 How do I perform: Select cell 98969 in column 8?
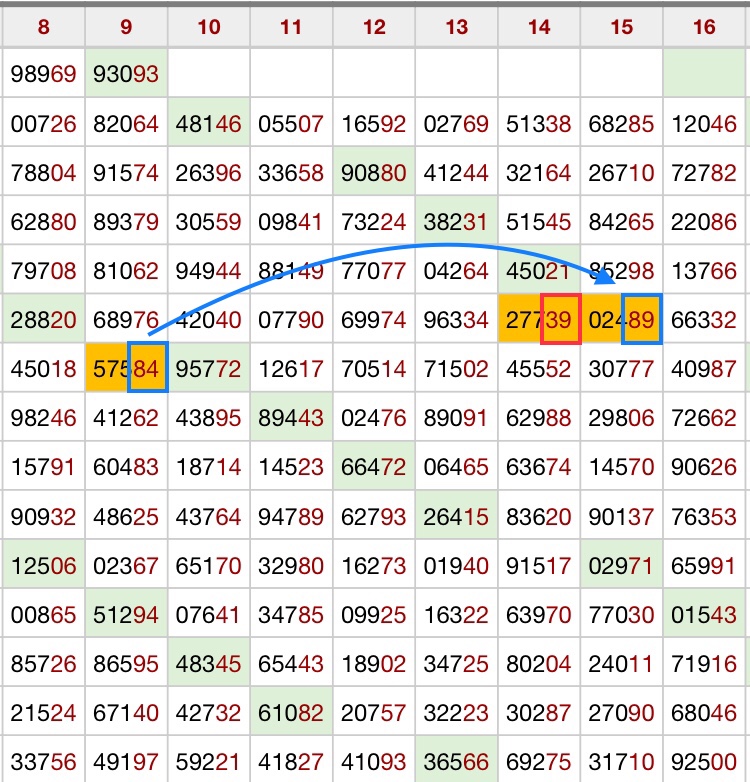pyautogui.click(x=43, y=74)
